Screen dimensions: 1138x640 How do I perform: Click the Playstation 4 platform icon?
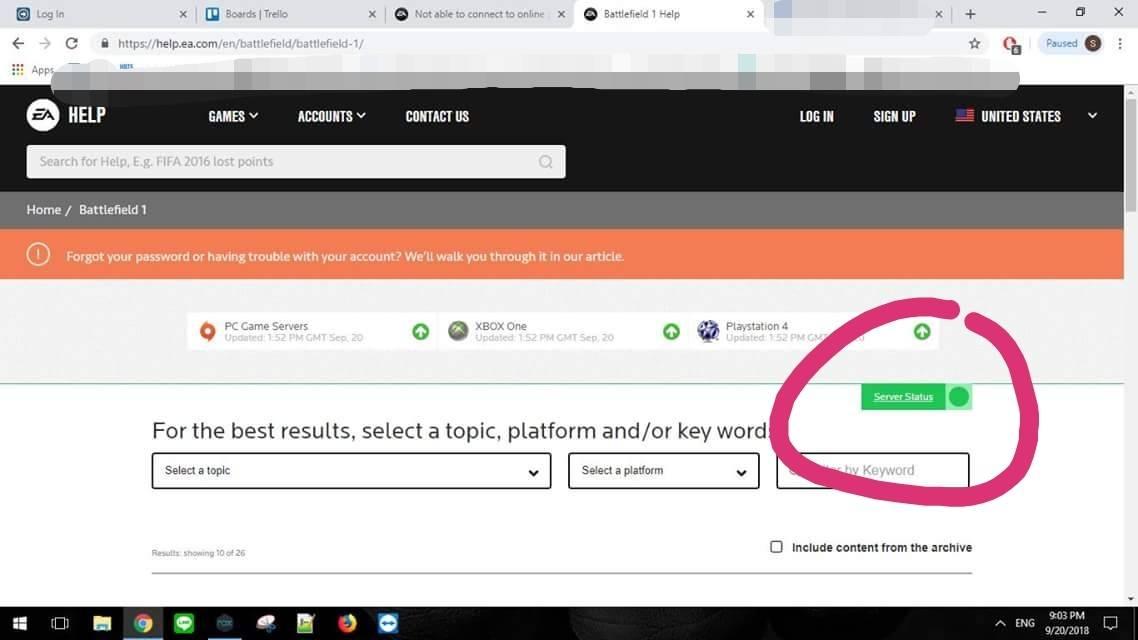coord(708,332)
